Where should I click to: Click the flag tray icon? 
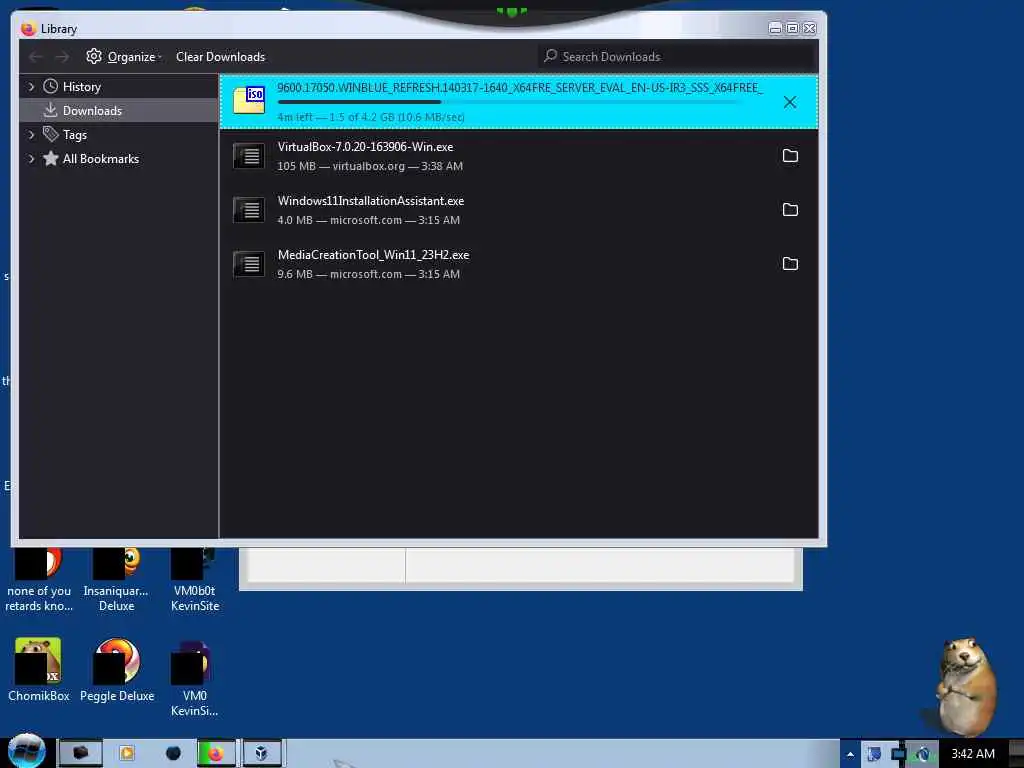(873, 754)
